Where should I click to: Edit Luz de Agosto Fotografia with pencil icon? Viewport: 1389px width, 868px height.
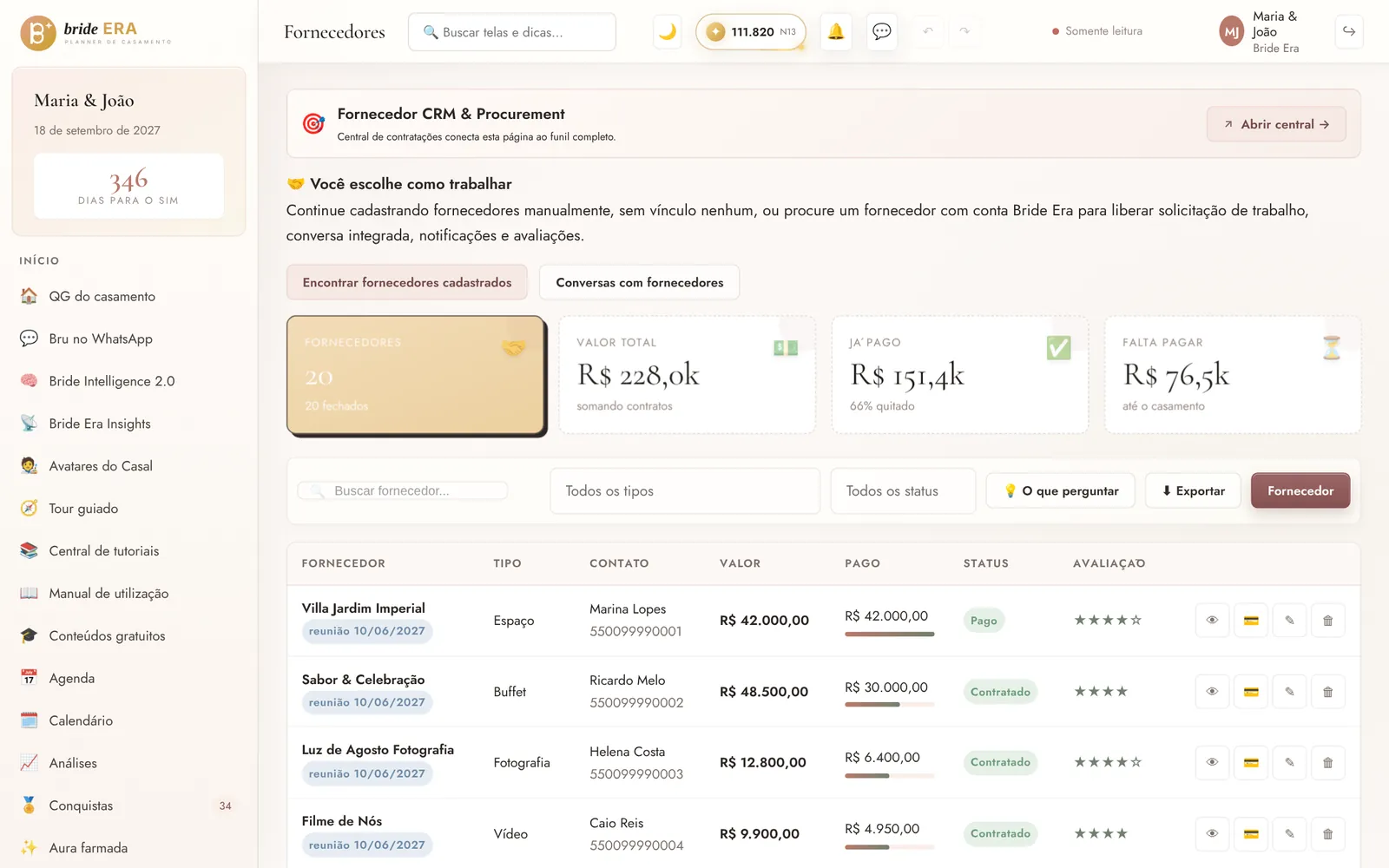coord(1289,763)
